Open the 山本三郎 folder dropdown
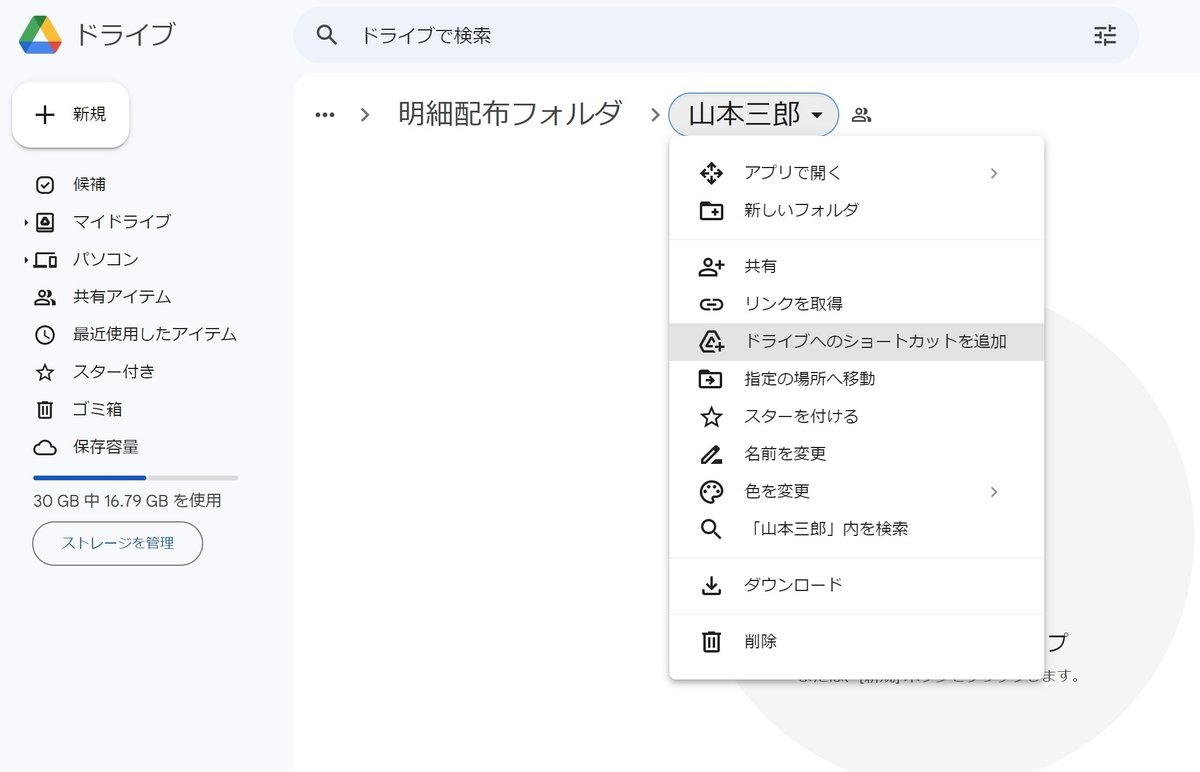Screen dimensions: 1200x772 [x=817, y=115]
